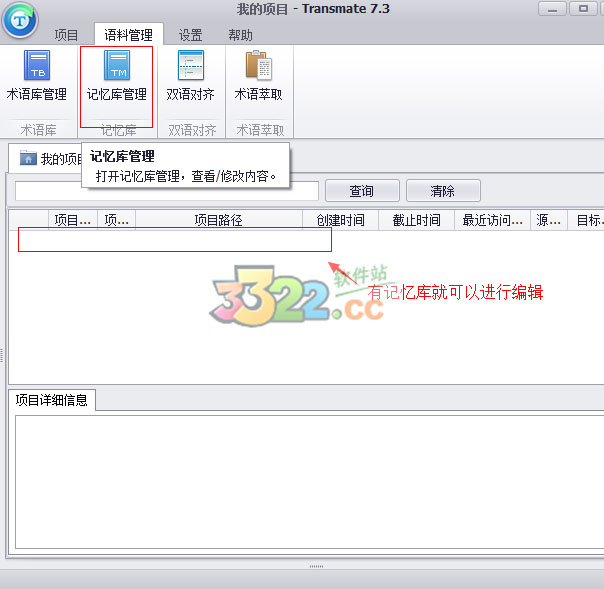Sort by 项目路径 column header
604x589 pixels.
219,220
